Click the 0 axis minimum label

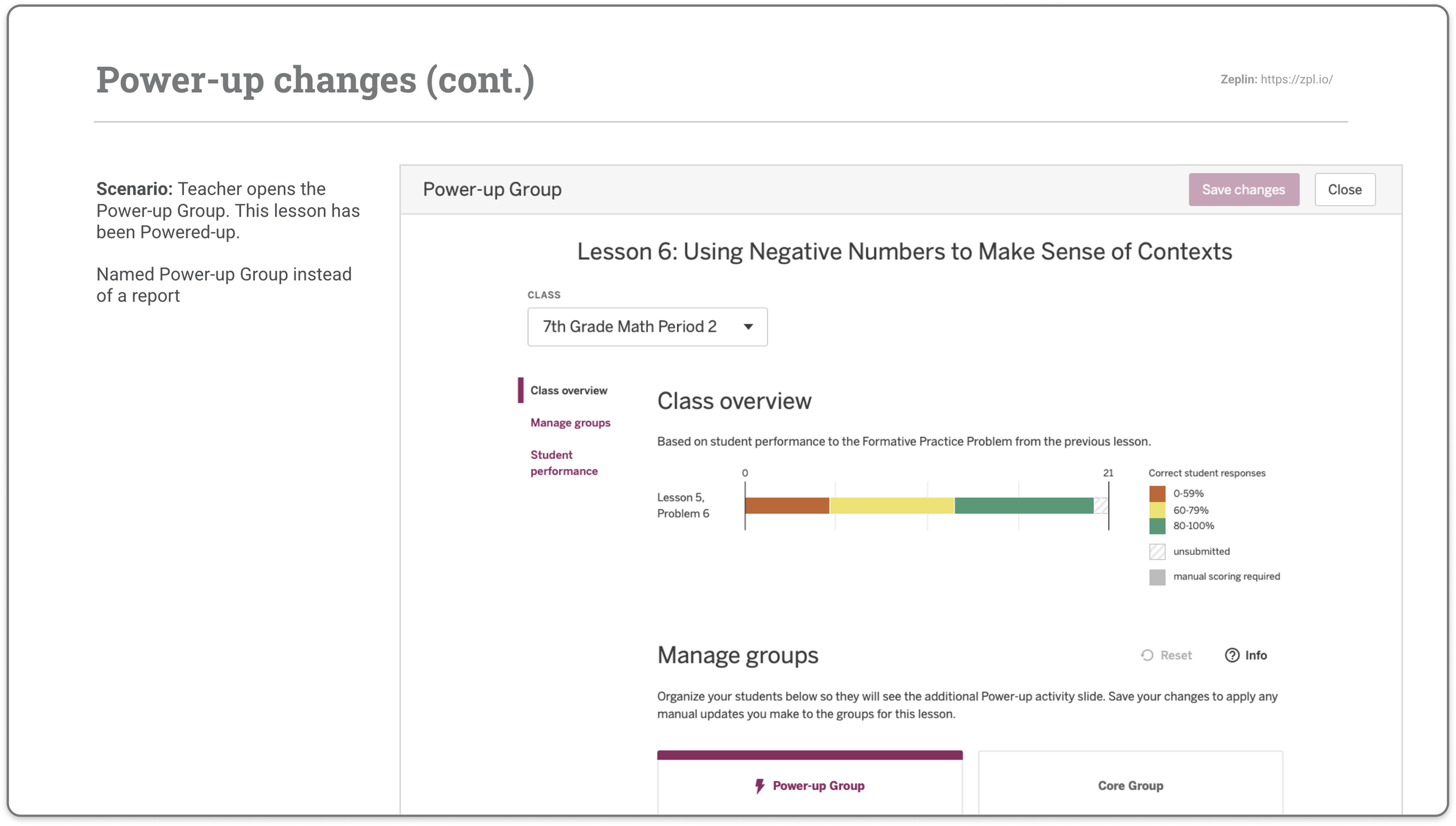pos(745,472)
